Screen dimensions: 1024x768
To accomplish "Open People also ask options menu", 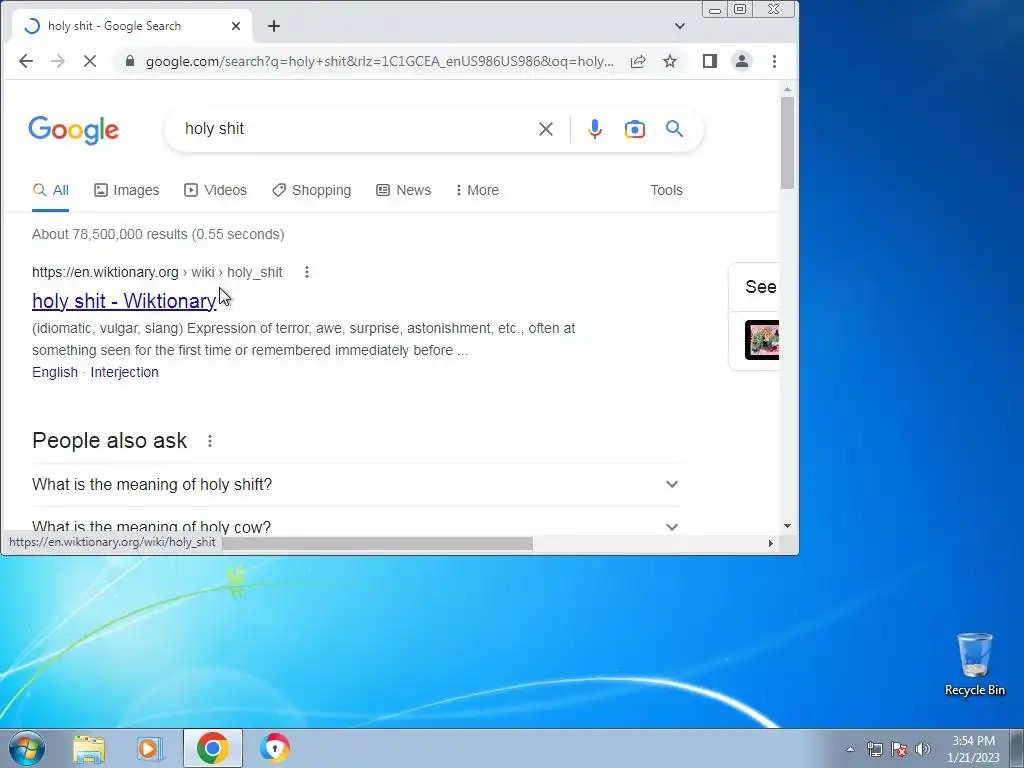I will tap(210, 441).
